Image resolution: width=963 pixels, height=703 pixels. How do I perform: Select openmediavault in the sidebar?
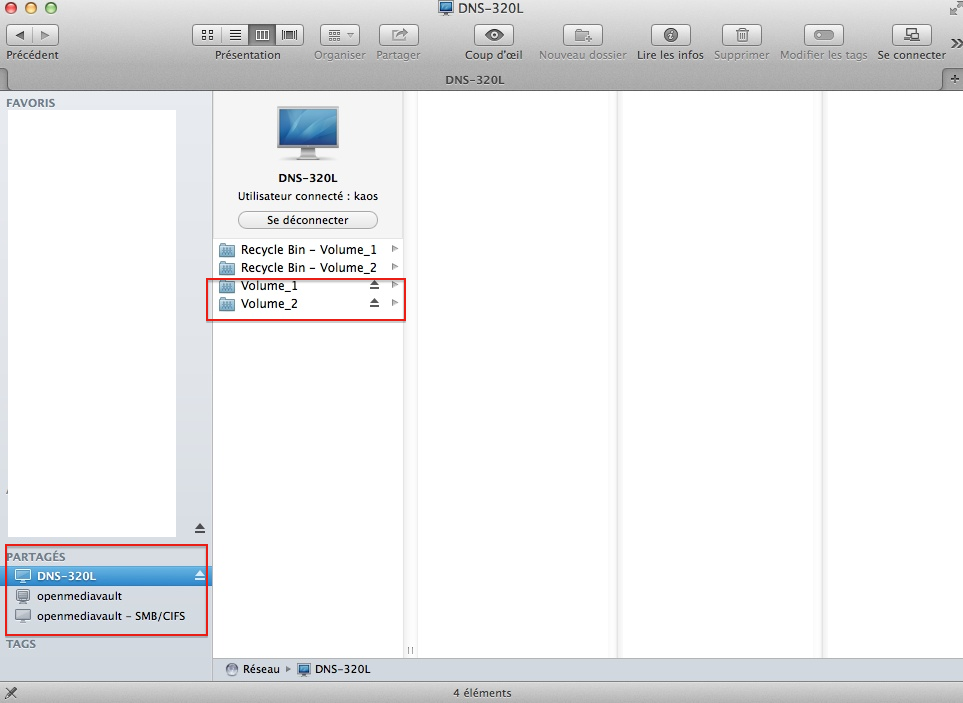tap(79, 596)
